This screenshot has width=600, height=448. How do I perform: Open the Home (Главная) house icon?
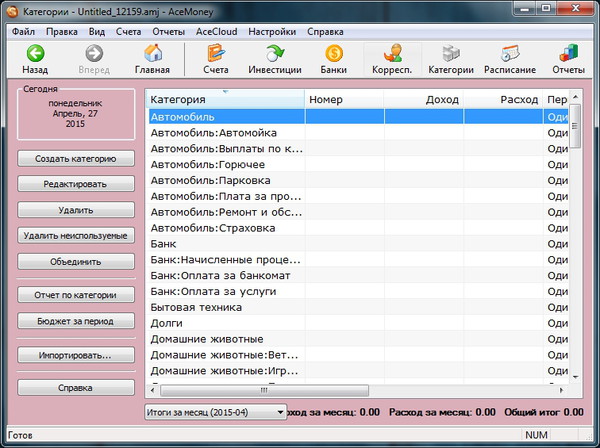(x=153, y=54)
